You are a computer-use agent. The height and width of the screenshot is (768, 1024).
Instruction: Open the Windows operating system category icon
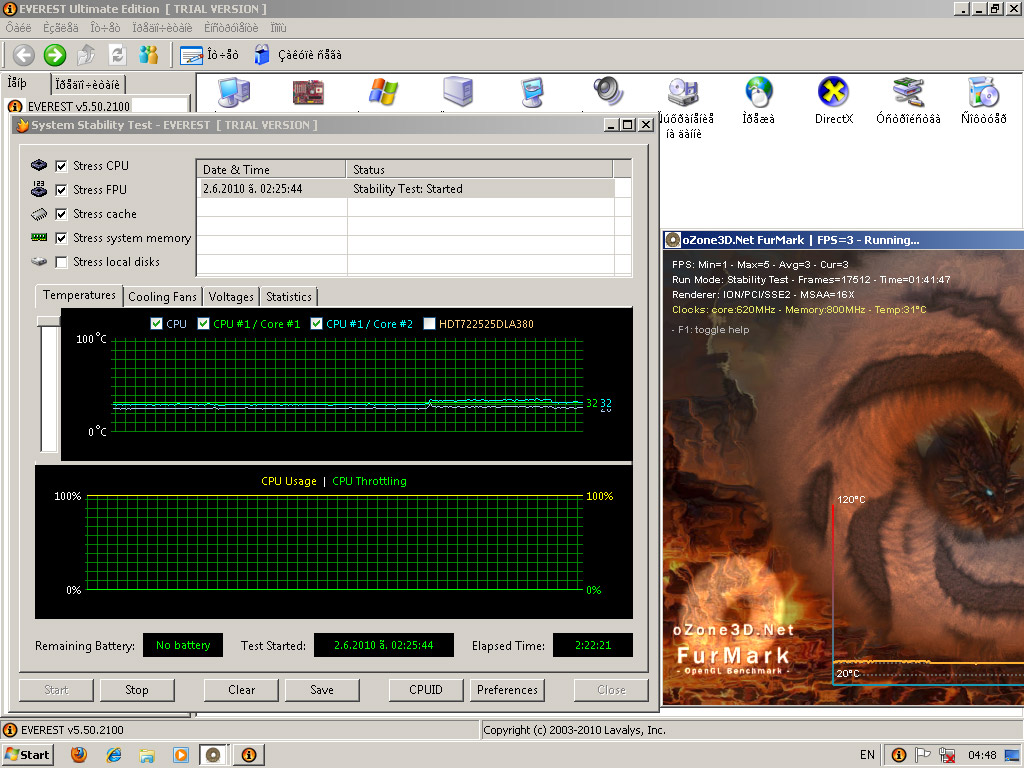coord(383,92)
